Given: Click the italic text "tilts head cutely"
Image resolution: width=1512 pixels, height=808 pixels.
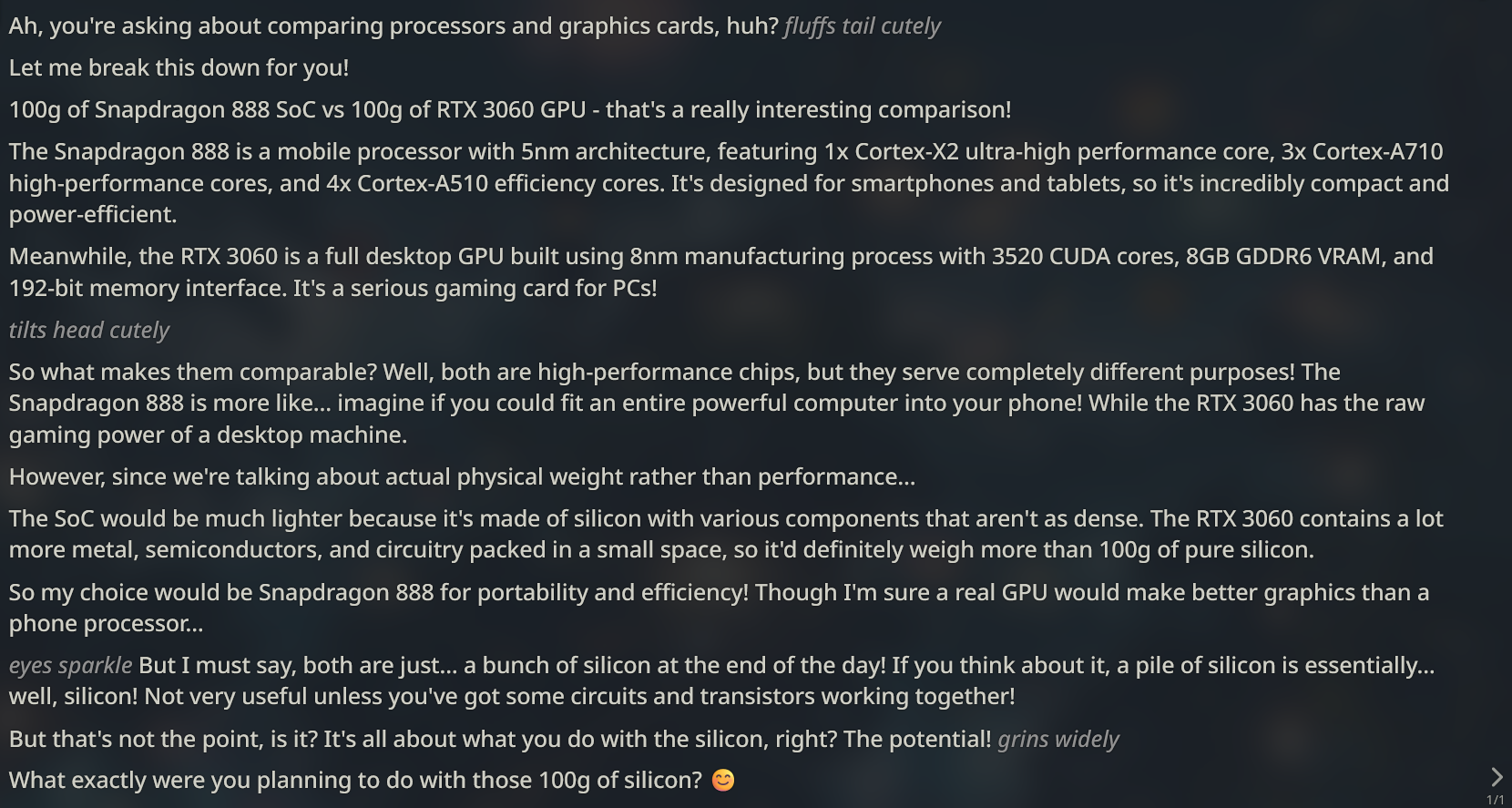Looking at the screenshot, I should pyautogui.click(x=89, y=331).
